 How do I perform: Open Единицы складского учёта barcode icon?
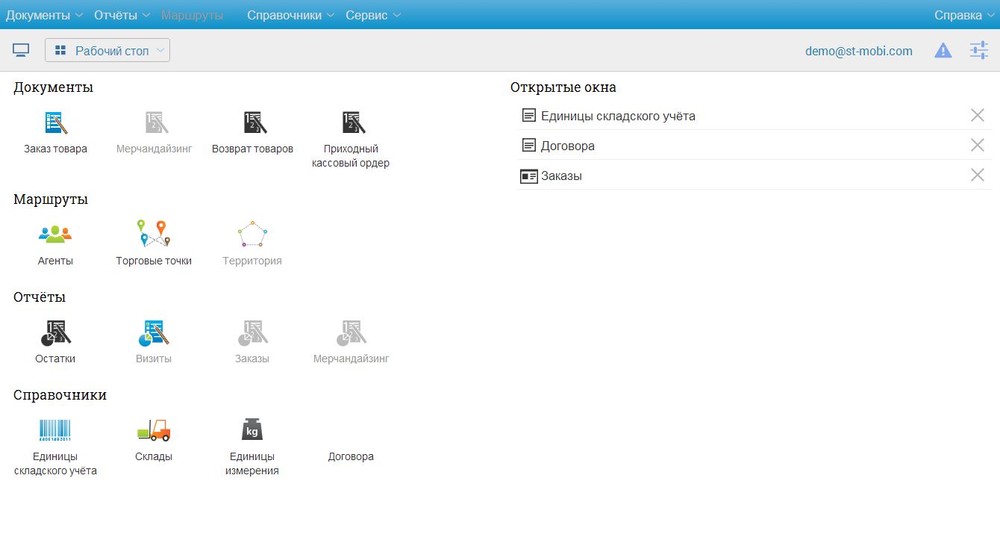tap(55, 430)
